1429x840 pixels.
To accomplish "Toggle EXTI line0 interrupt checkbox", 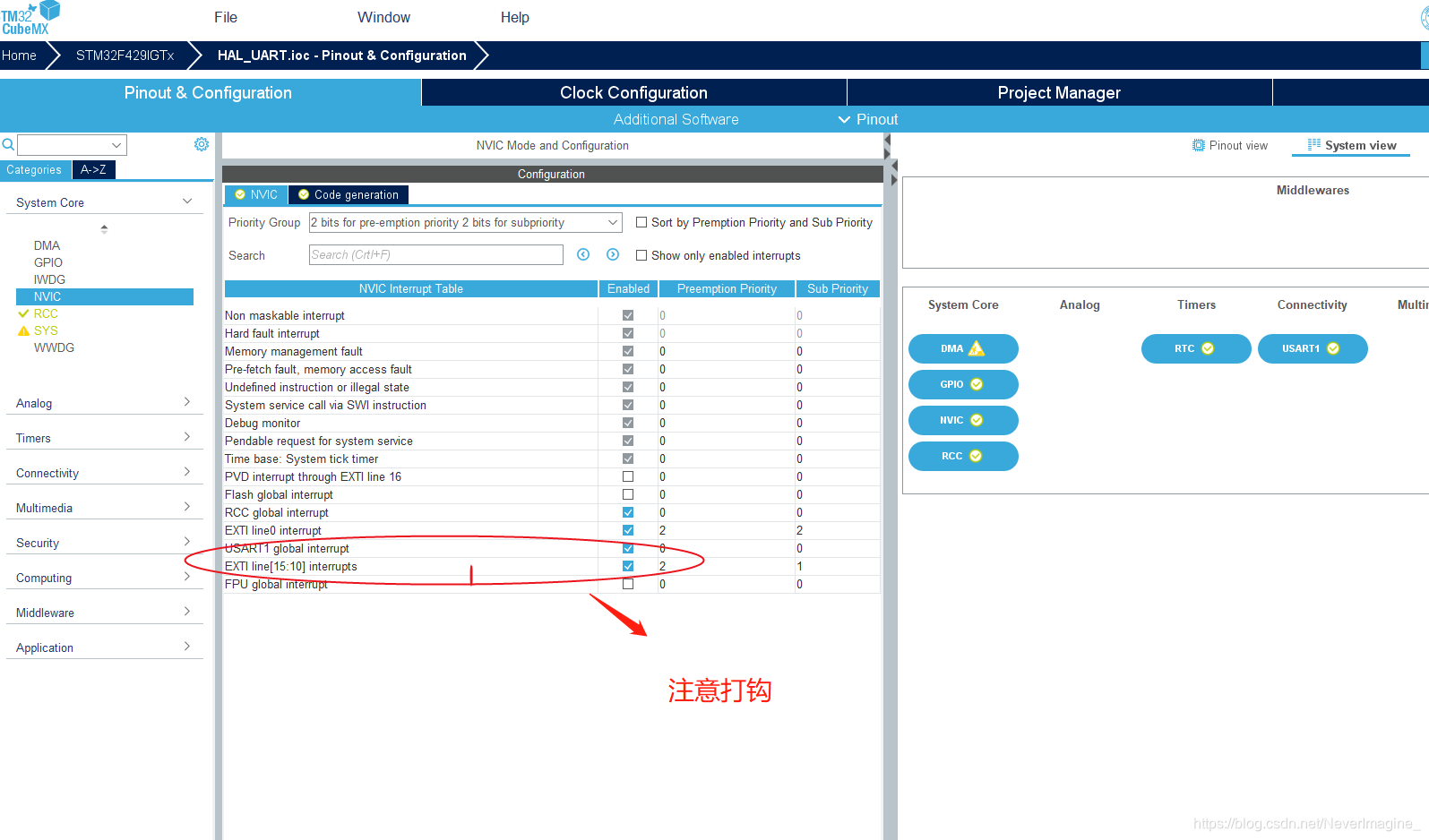I will point(628,530).
